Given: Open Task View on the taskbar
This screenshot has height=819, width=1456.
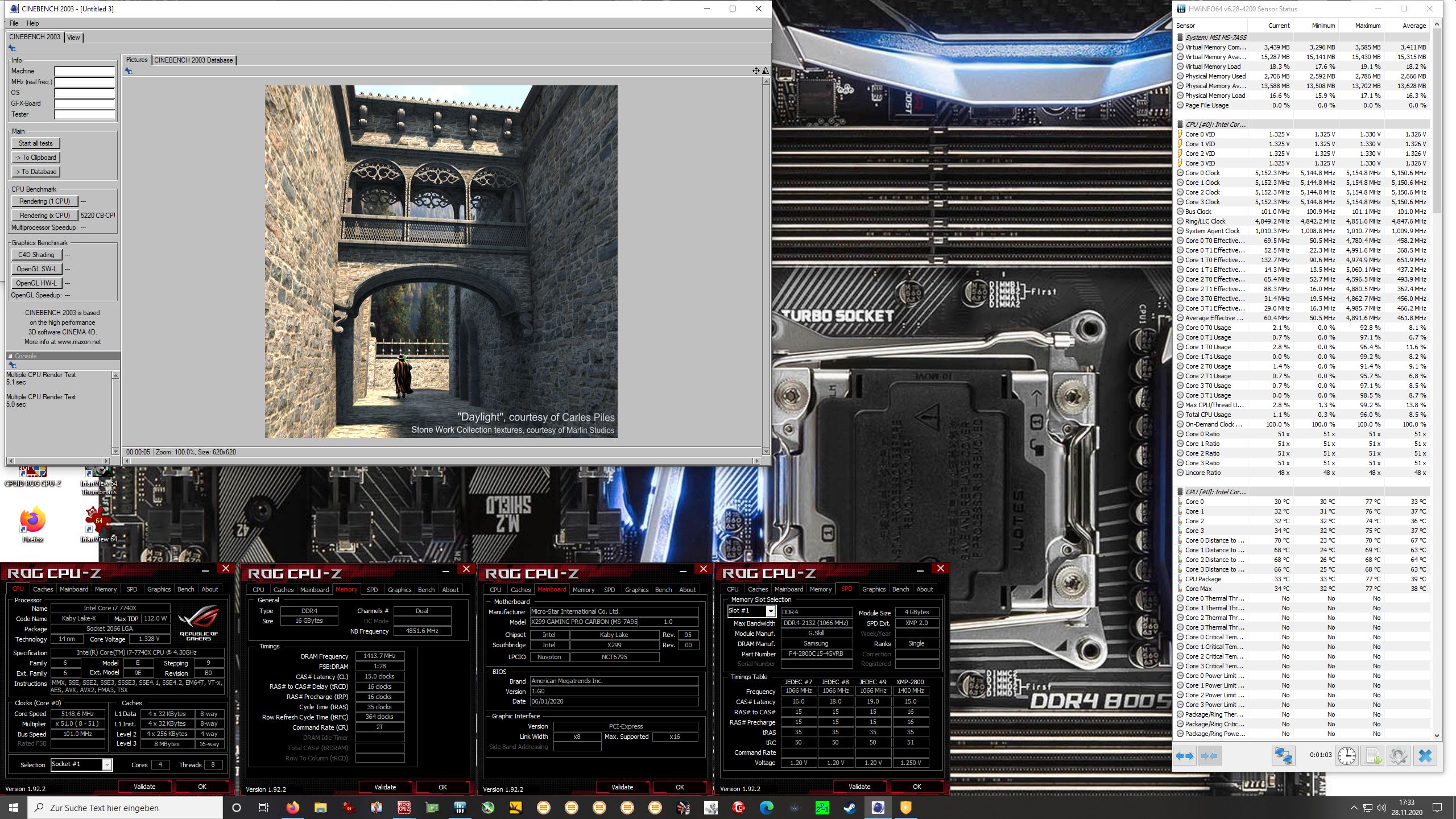Looking at the screenshot, I should [x=263, y=808].
